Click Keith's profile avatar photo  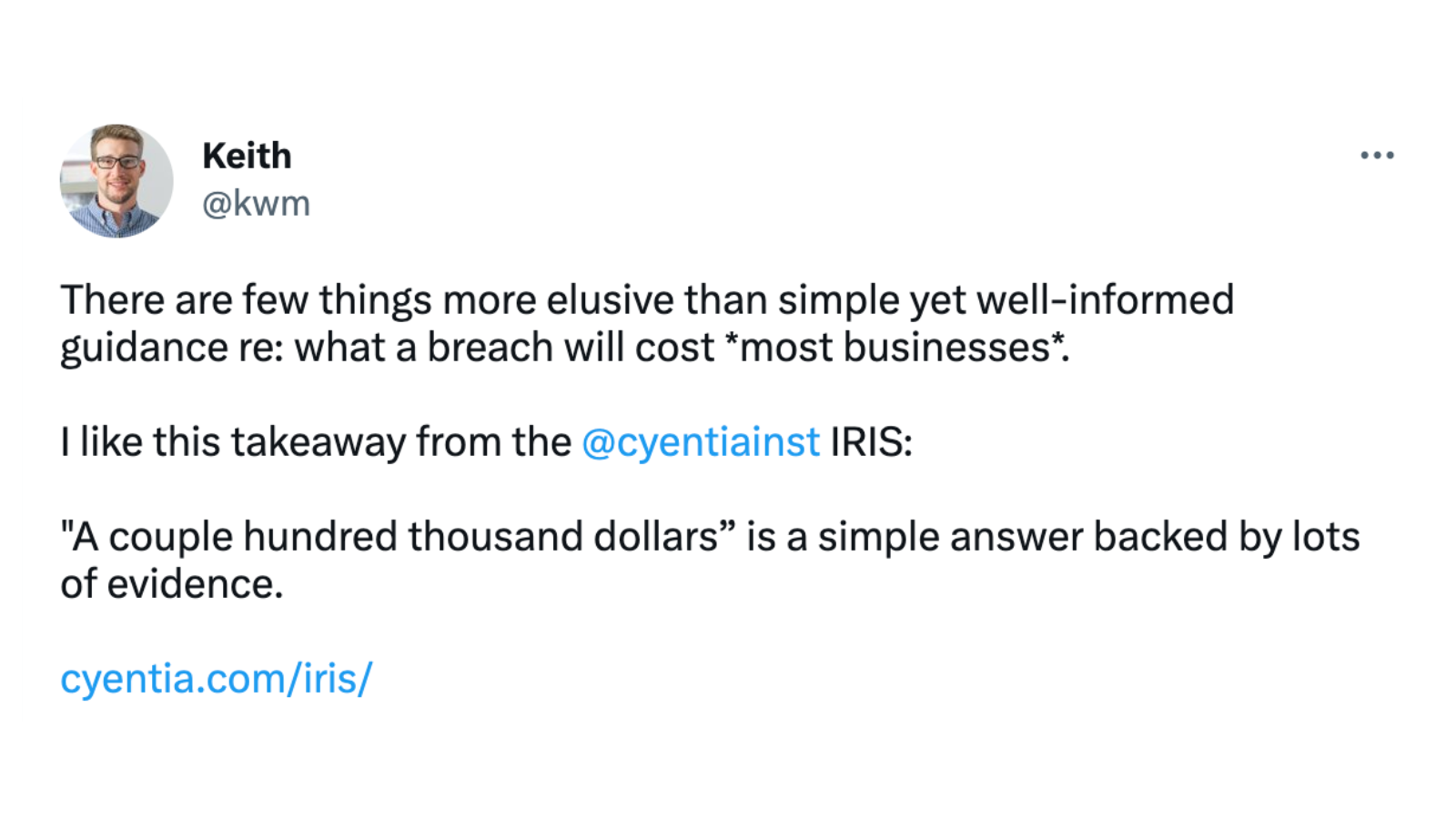point(116,181)
